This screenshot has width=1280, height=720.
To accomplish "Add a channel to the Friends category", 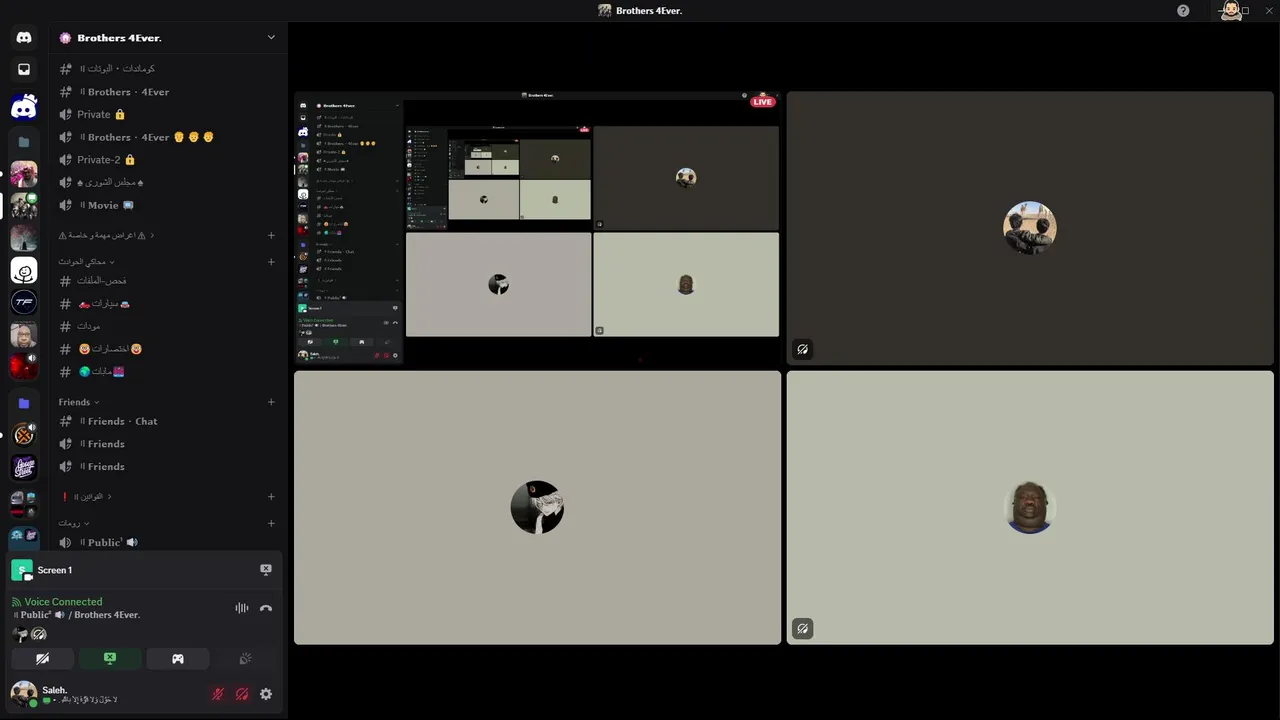I will coord(271,402).
